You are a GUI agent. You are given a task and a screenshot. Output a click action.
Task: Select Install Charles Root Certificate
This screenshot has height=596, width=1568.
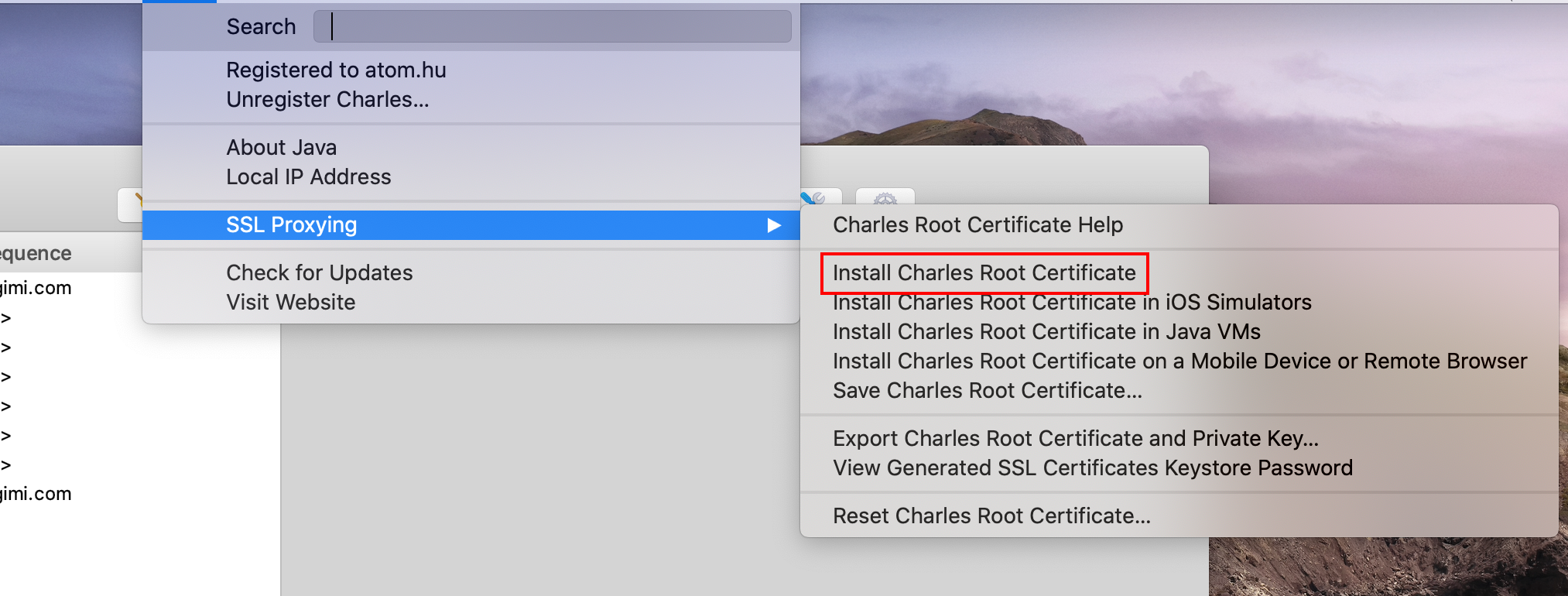(x=984, y=273)
